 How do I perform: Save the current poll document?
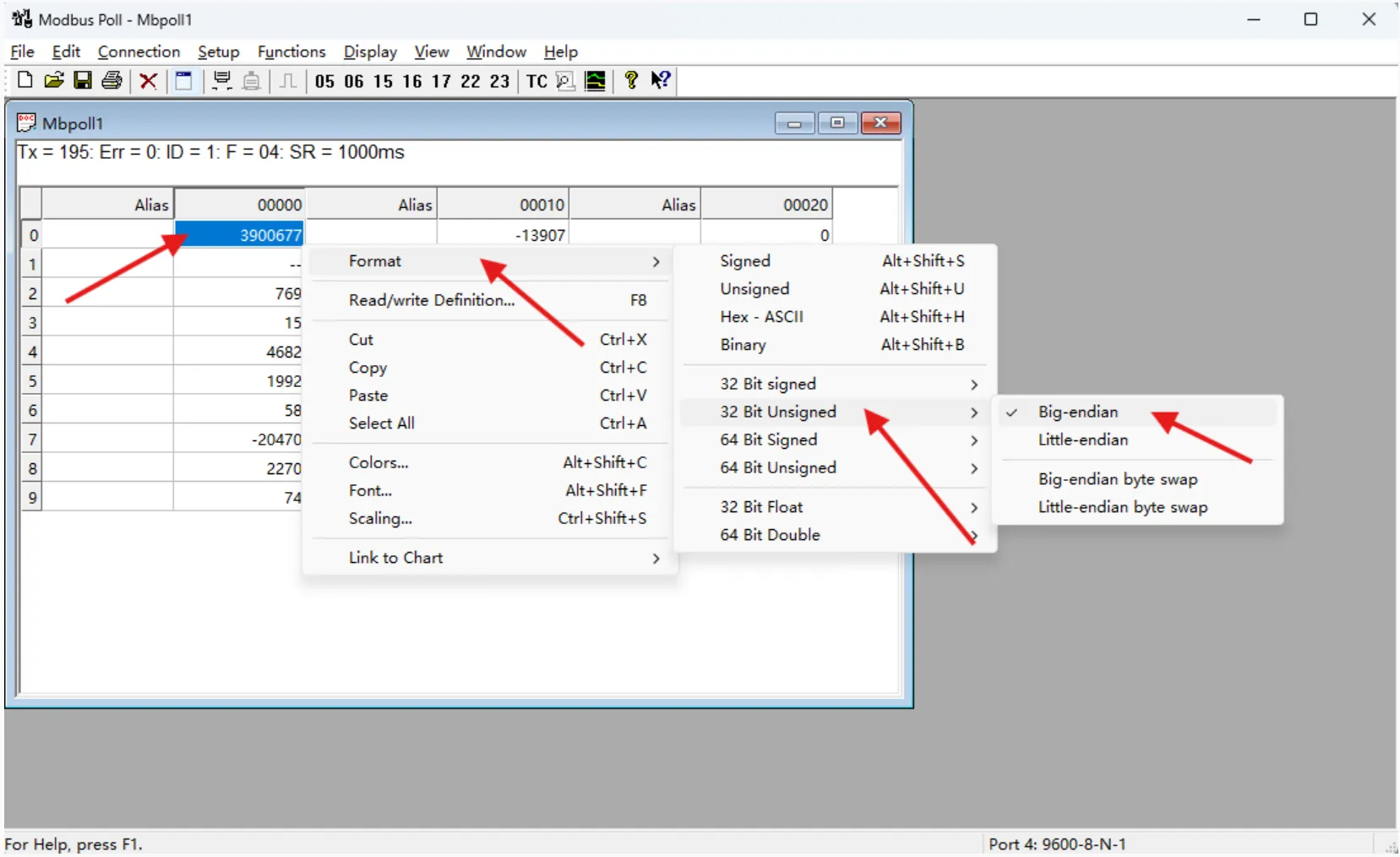tap(82, 80)
